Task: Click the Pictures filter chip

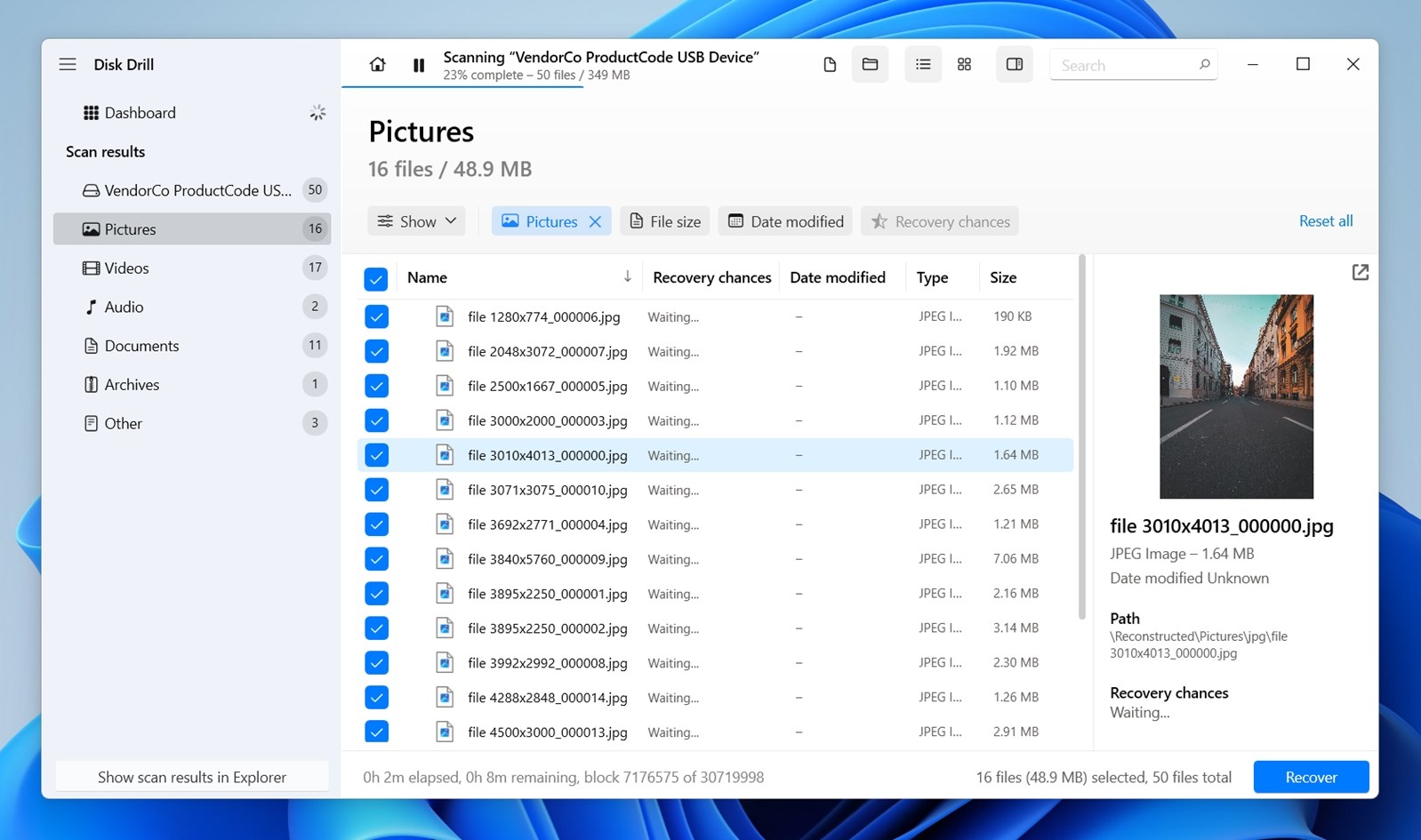Action: click(x=551, y=221)
